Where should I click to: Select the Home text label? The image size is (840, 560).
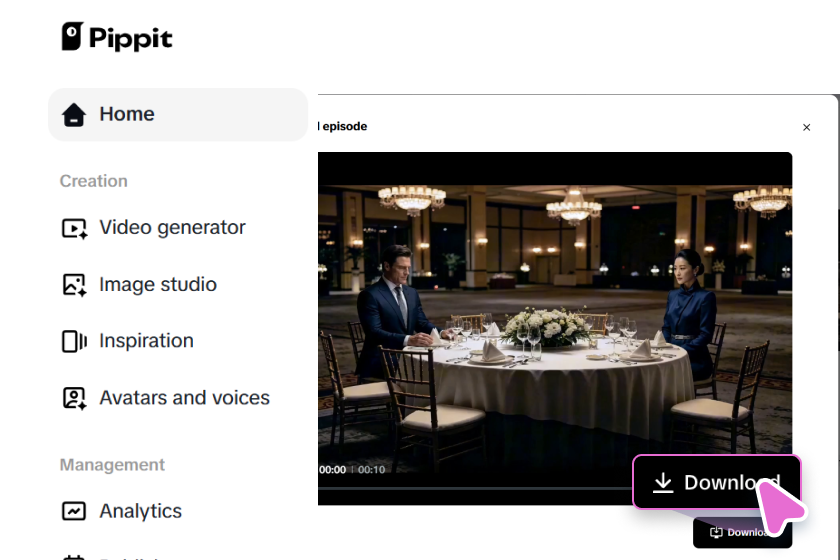point(127,114)
